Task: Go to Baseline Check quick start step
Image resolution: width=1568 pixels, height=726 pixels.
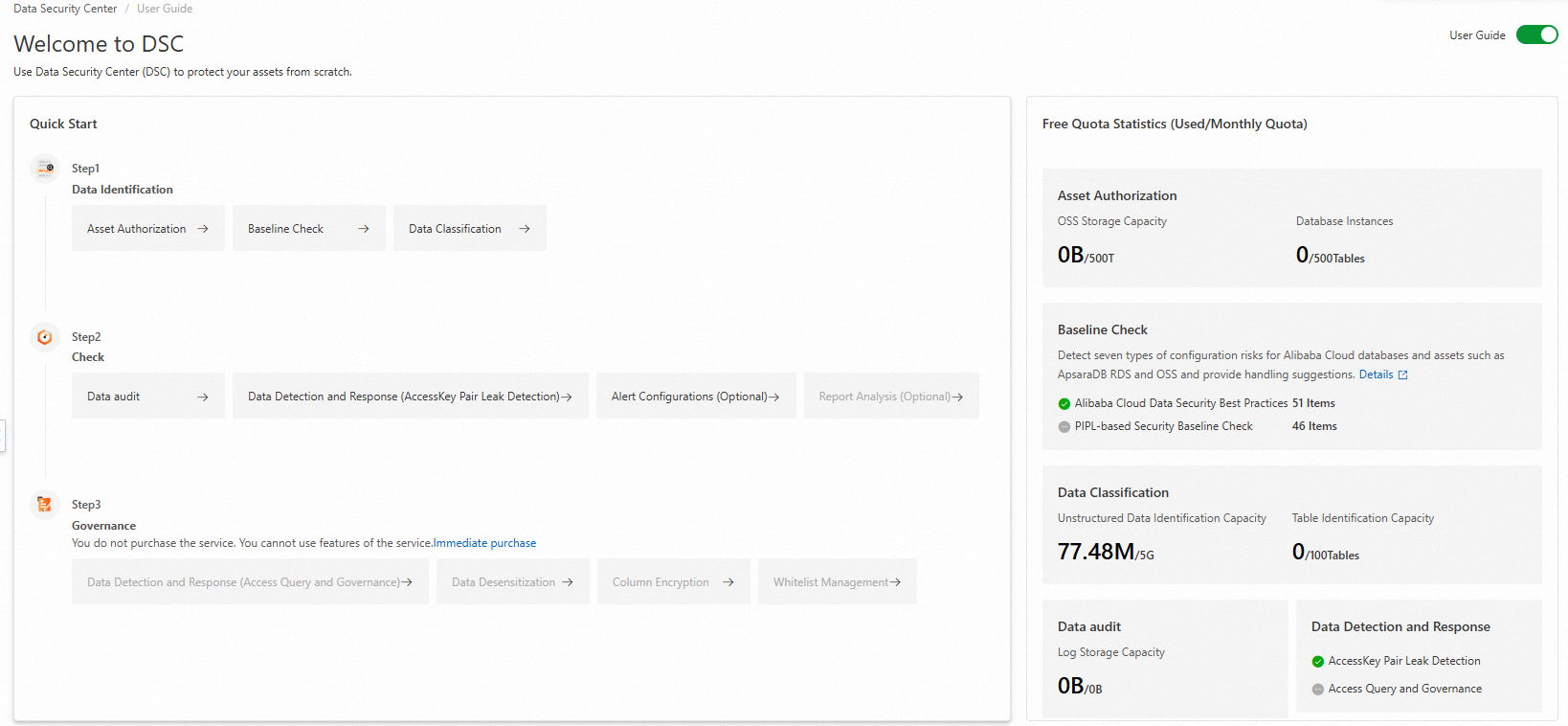Action: [309, 228]
